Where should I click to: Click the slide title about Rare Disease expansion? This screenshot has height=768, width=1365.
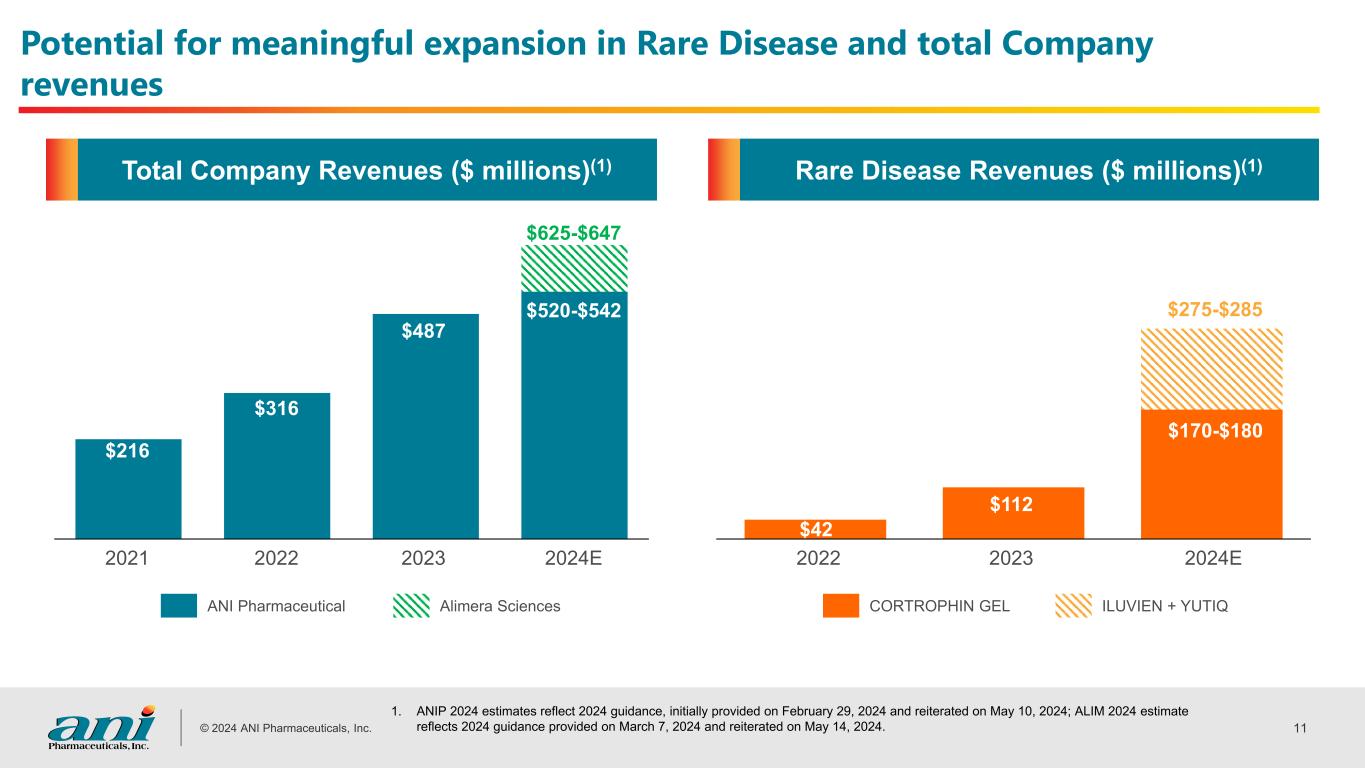(x=585, y=63)
